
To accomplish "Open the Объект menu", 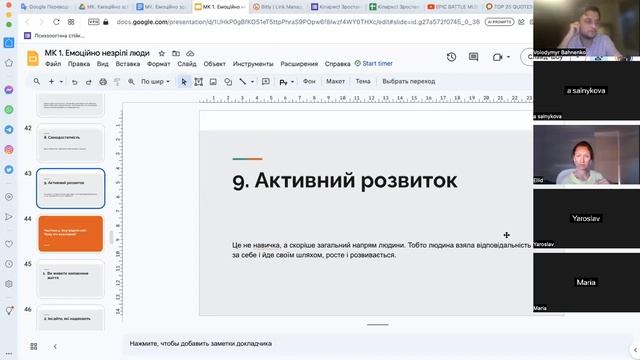I will [x=214, y=64].
